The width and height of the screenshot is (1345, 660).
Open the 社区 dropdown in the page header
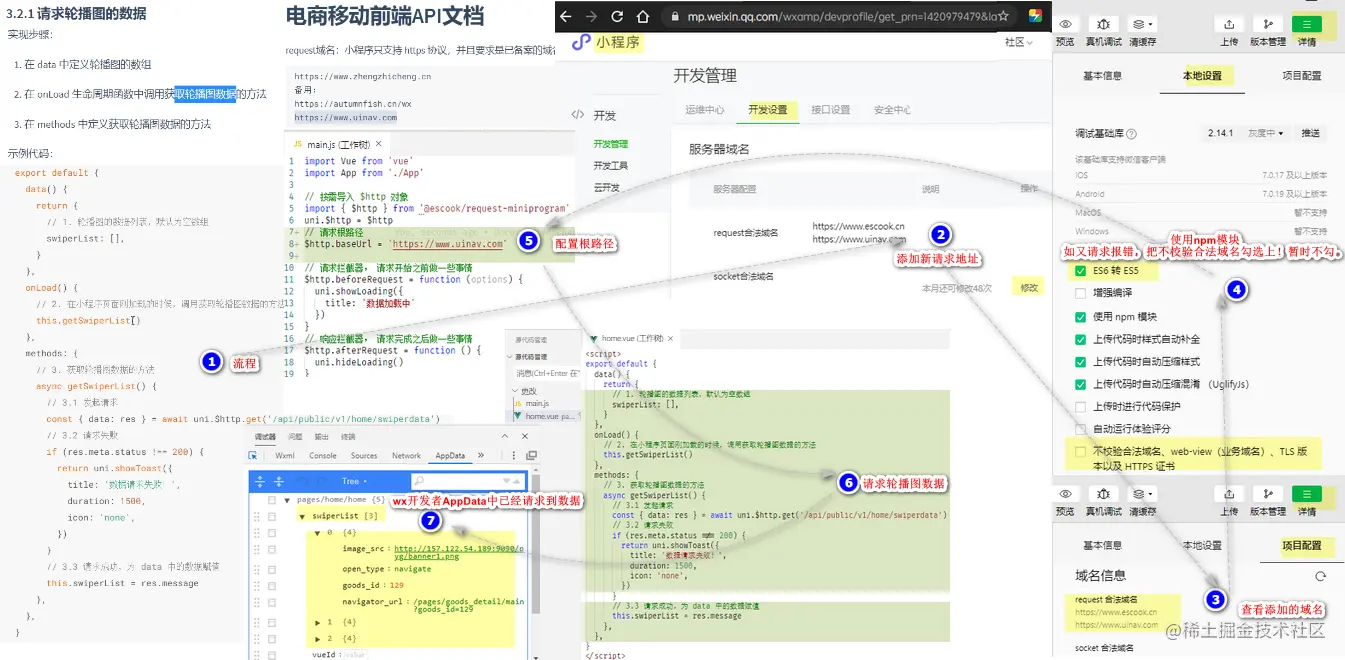pyautogui.click(x=1019, y=42)
